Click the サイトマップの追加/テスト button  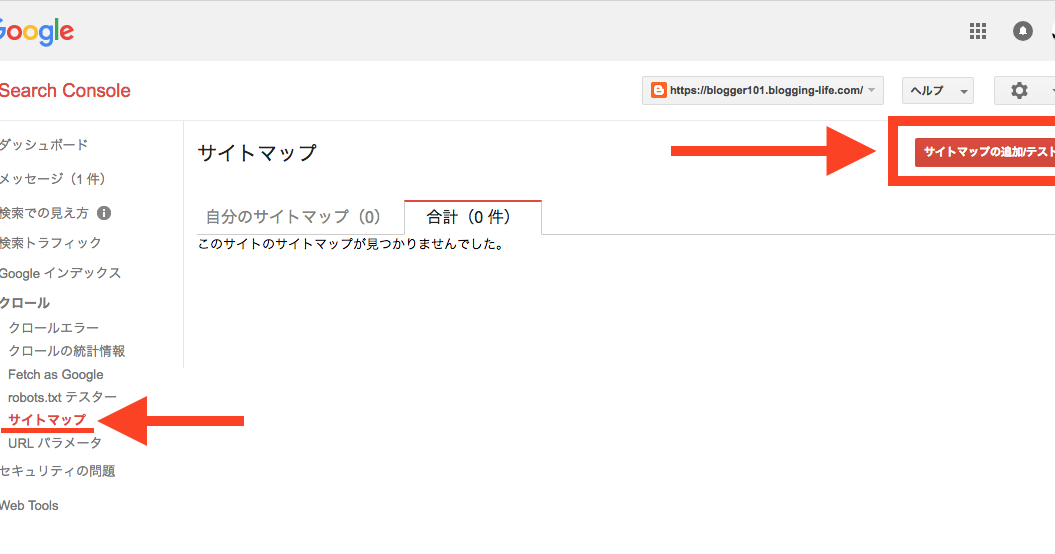pyautogui.click(x=984, y=152)
